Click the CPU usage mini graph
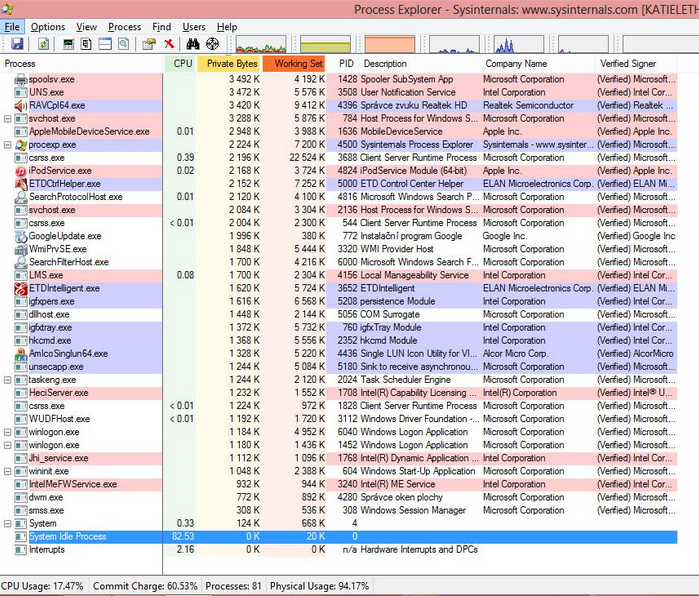699x596 pixels. [261, 45]
